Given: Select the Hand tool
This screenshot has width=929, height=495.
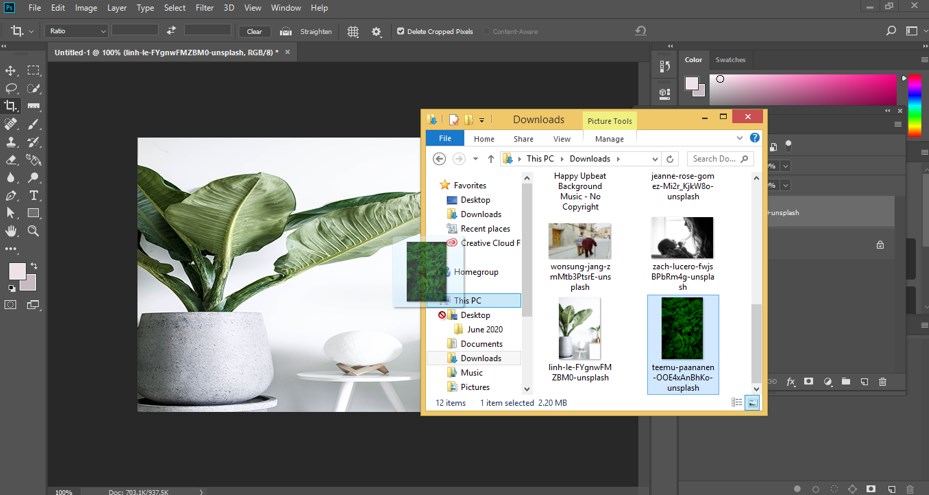Looking at the screenshot, I should click(x=11, y=230).
